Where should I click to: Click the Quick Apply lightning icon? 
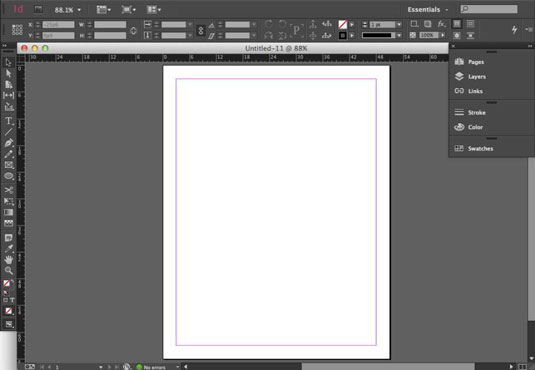[515, 30]
